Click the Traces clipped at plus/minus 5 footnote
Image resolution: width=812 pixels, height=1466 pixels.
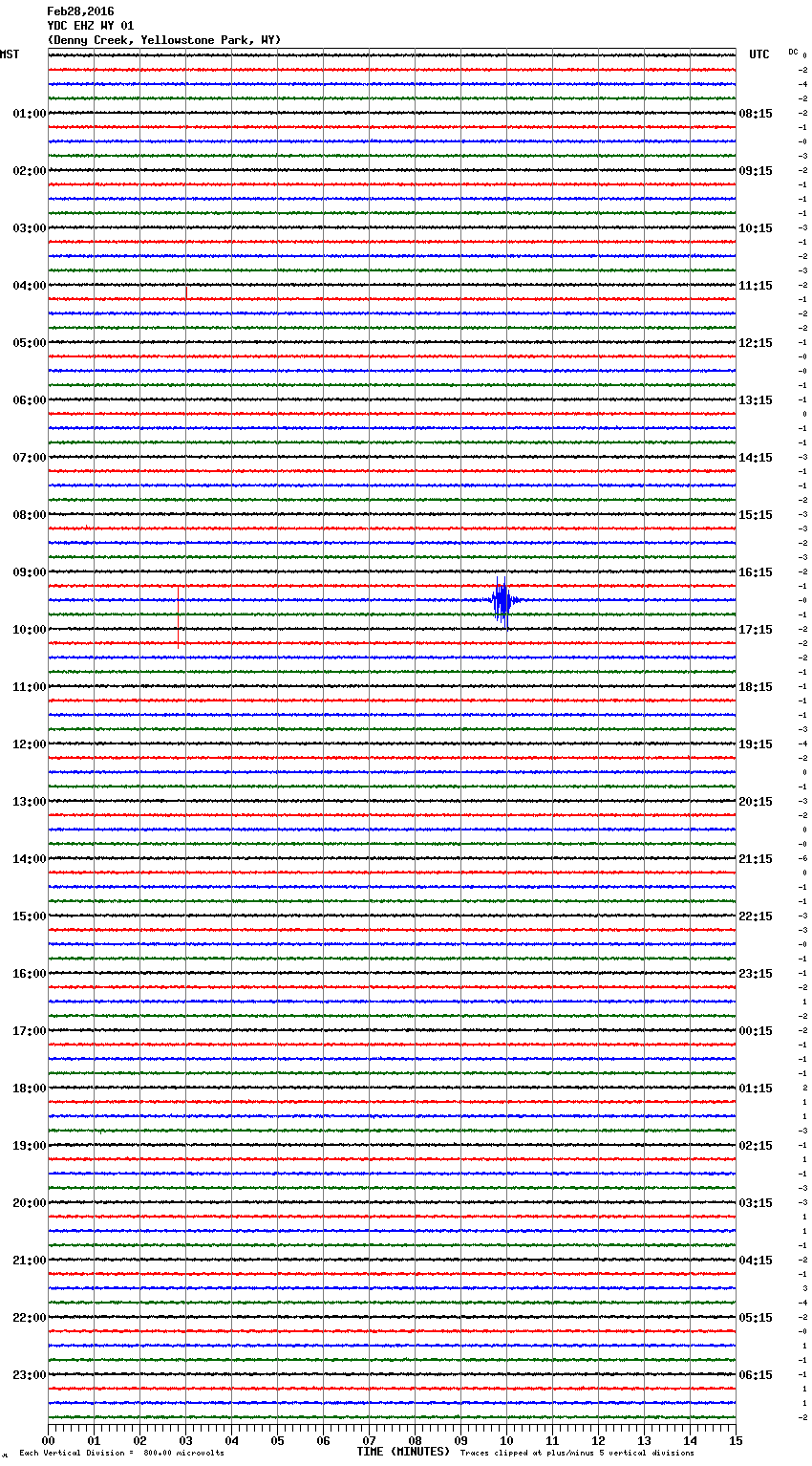pyautogui.click(x=577, y=1453)
